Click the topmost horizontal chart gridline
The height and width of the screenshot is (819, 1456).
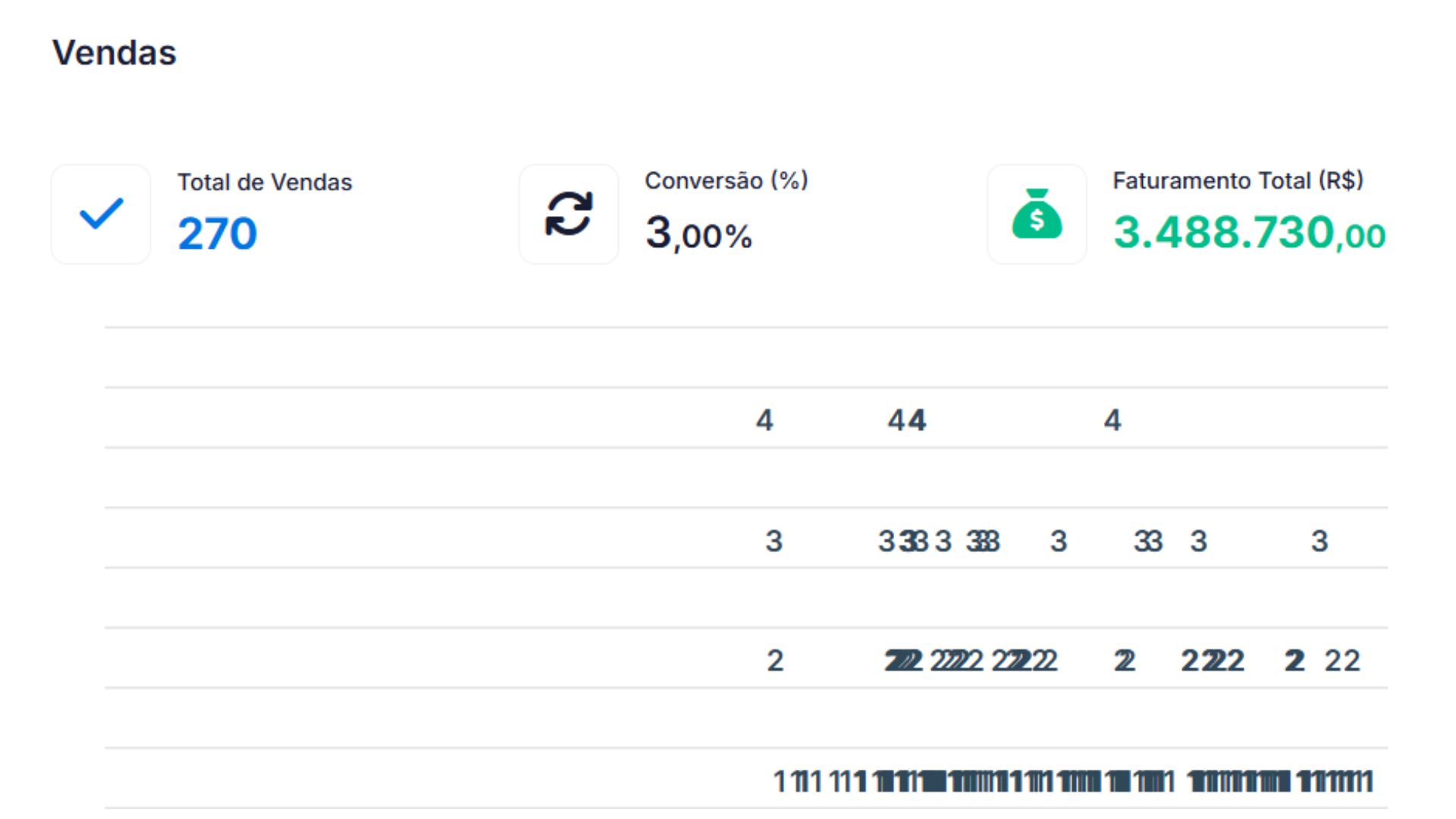point(746,328)
